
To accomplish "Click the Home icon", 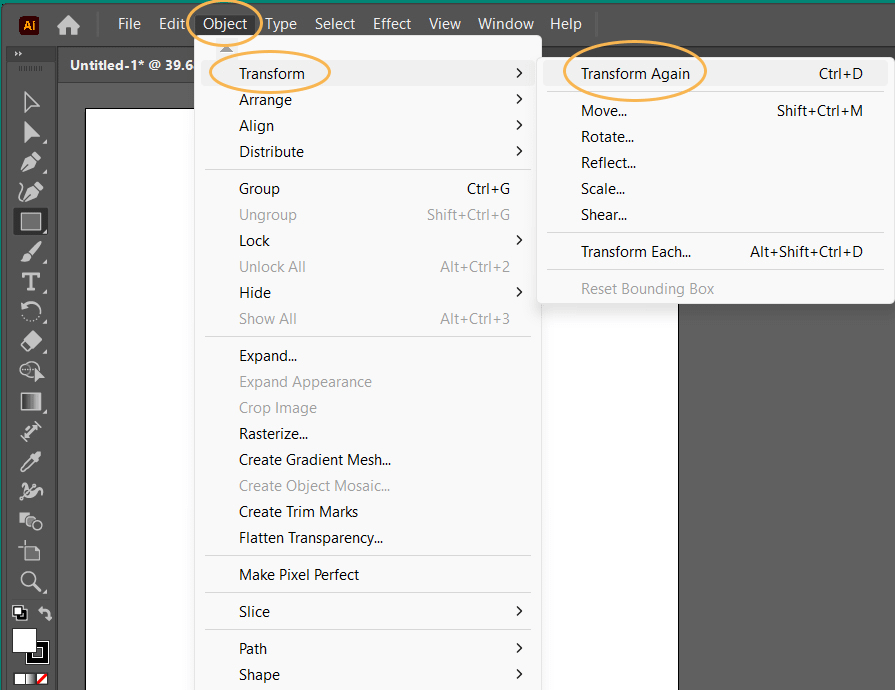I will [68, 25].
